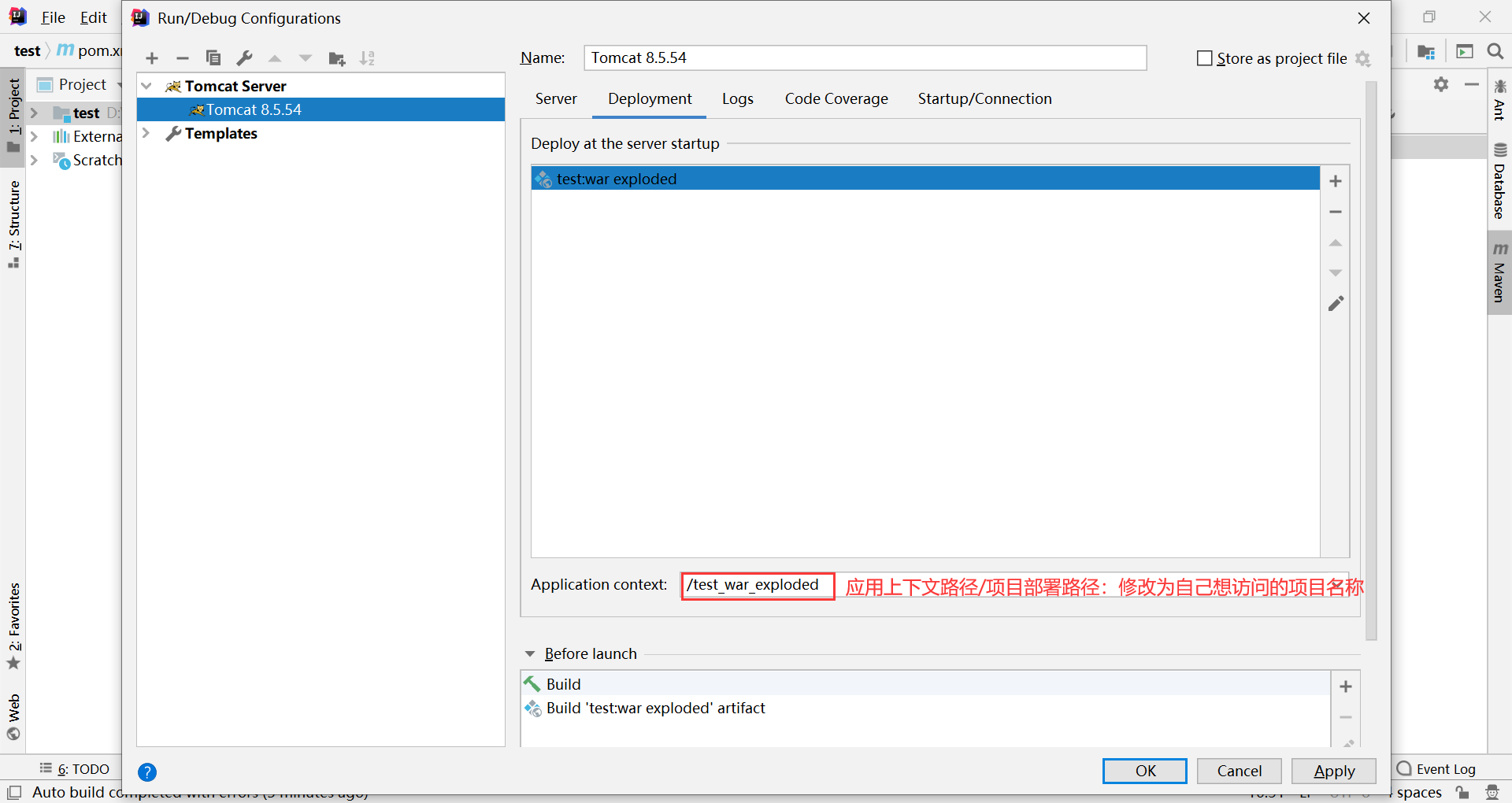Move configuration down arrow in toolbar

click(x=306, y=58)
